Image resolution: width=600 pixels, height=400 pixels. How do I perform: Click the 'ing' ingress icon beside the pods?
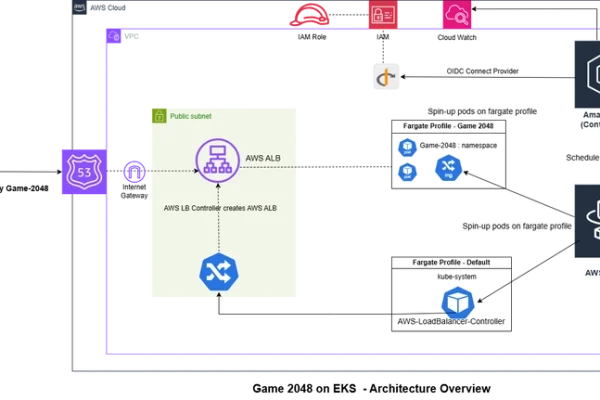point(447,168)
